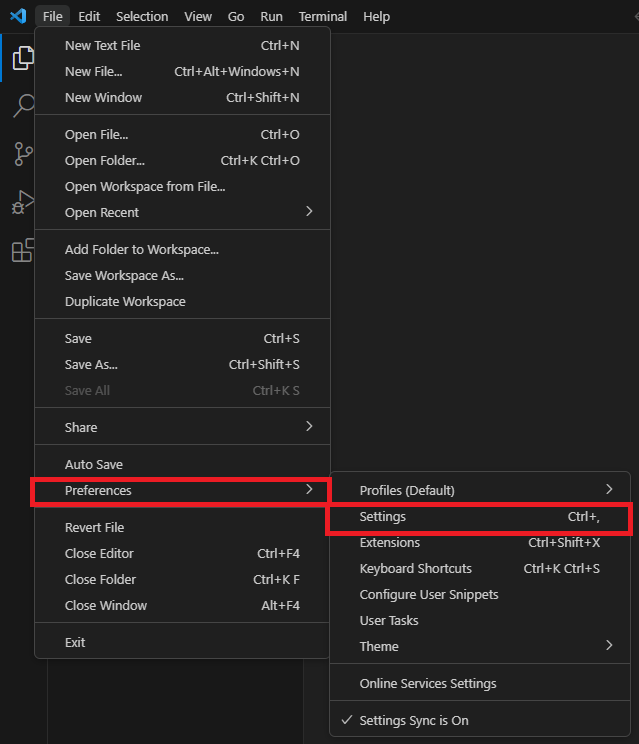Image resolution: width=639 pixels, height=744 pixels.
Task: Choose Exit from the File menu
Action: [x=182, y=642]
